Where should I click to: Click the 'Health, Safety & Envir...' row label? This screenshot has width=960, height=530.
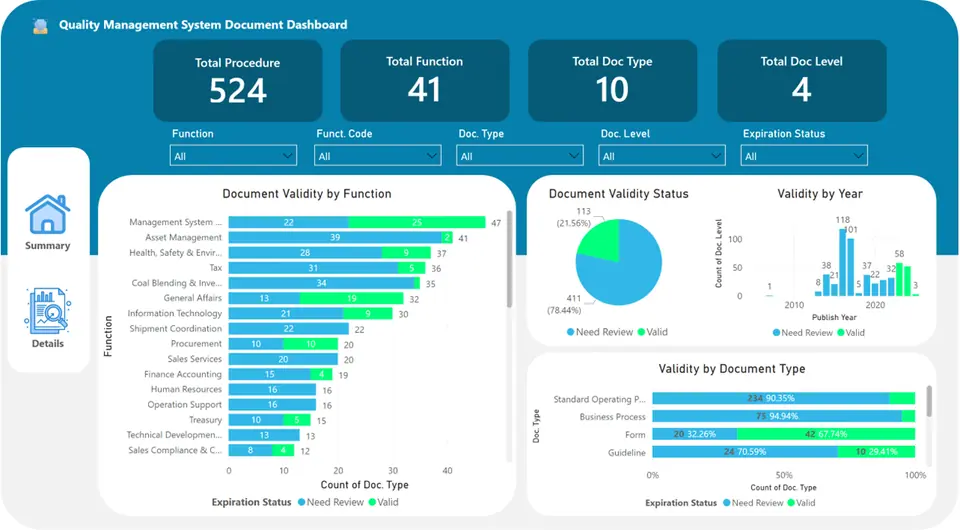175,252
